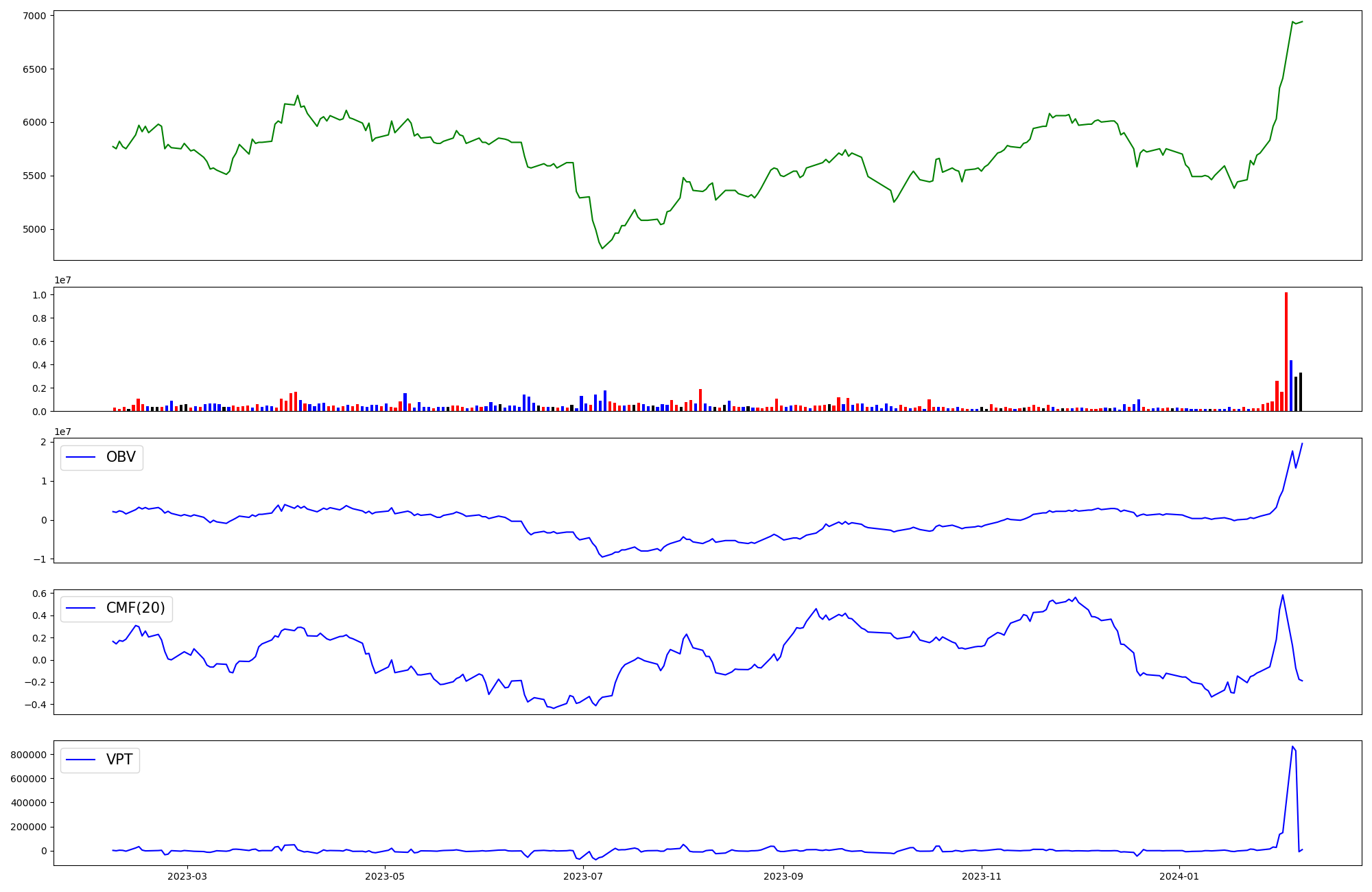Click the 2023-11 date axis label
1372x892 pixels.
(x=982, y=876)
